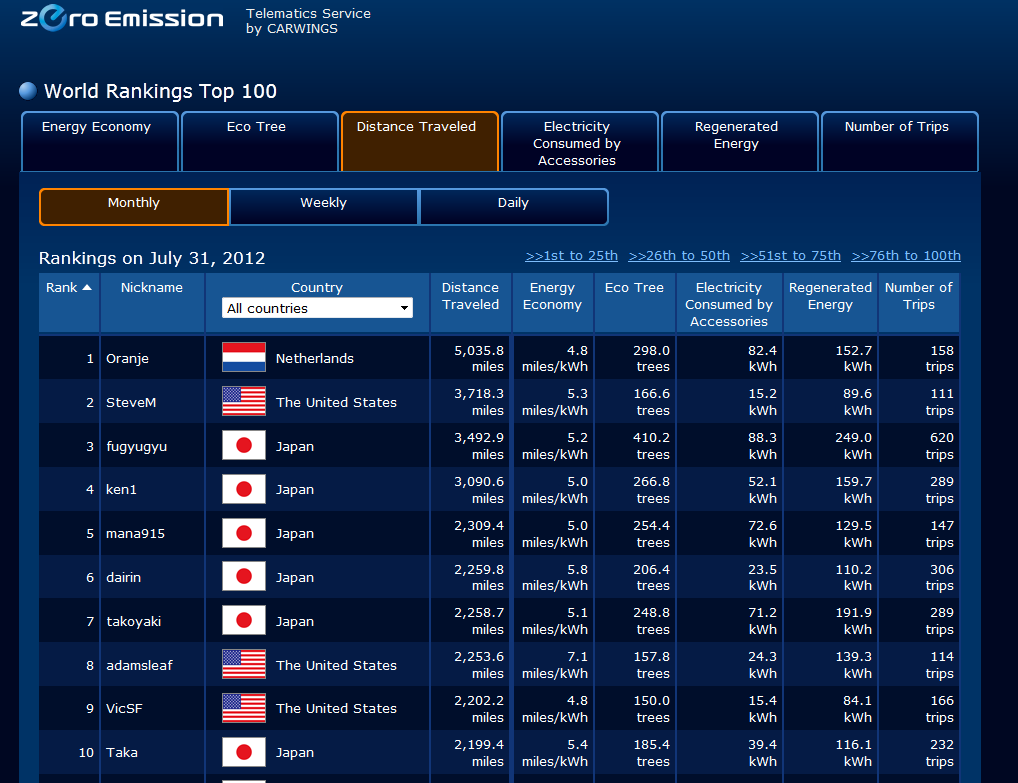This screenshot has width=1018, height=783.
Task: Click the Rank sort arrow in header
Action: pyautogui.click(x=87, y=287)
